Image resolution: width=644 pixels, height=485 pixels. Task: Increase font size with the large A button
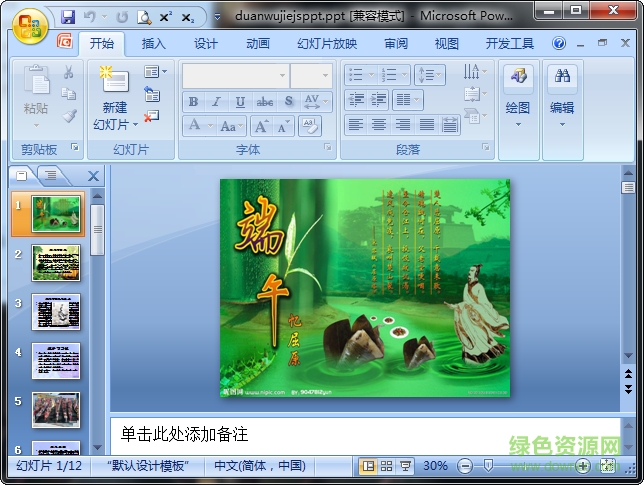[260, 126]
